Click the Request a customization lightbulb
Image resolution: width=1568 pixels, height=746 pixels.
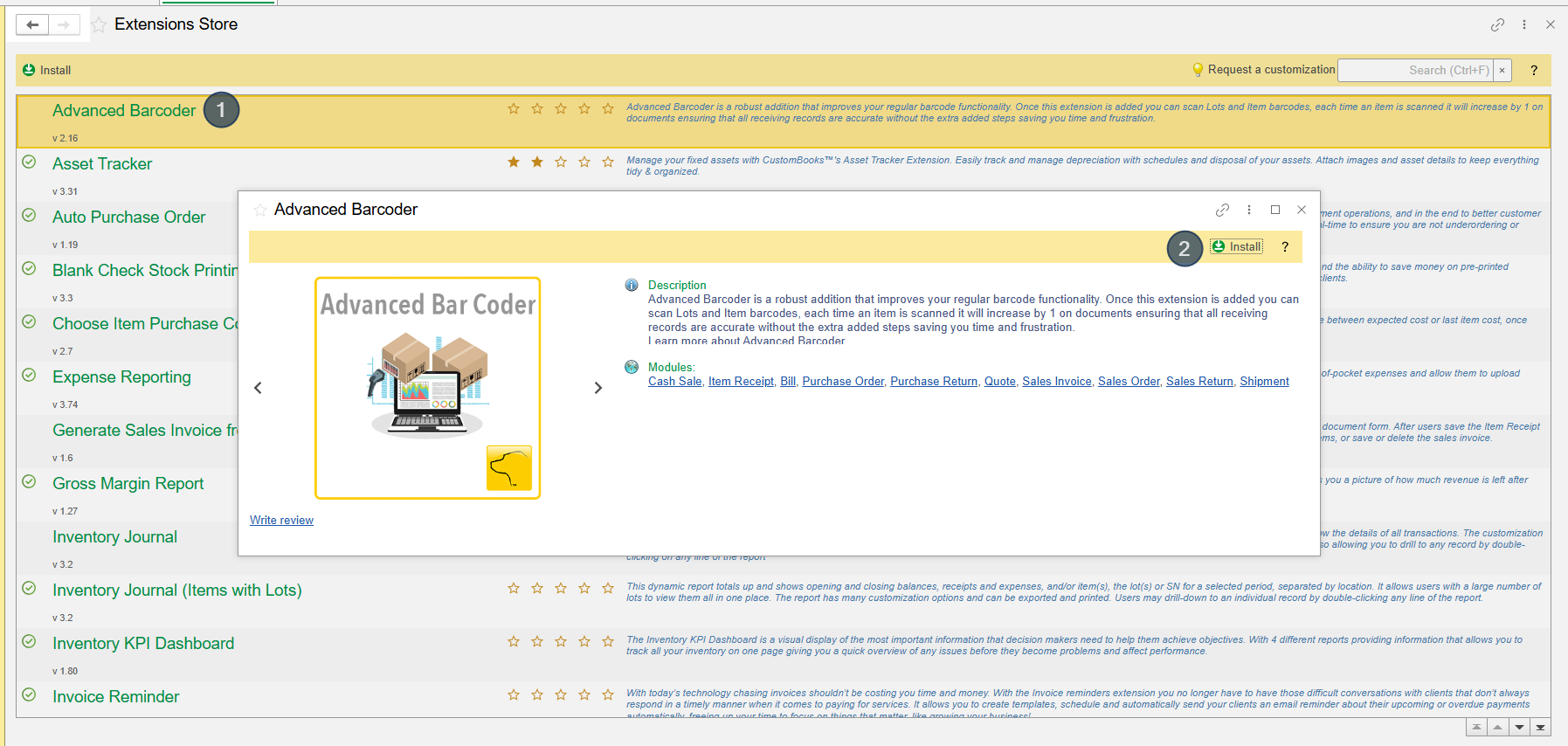[x=1198, y=70]
